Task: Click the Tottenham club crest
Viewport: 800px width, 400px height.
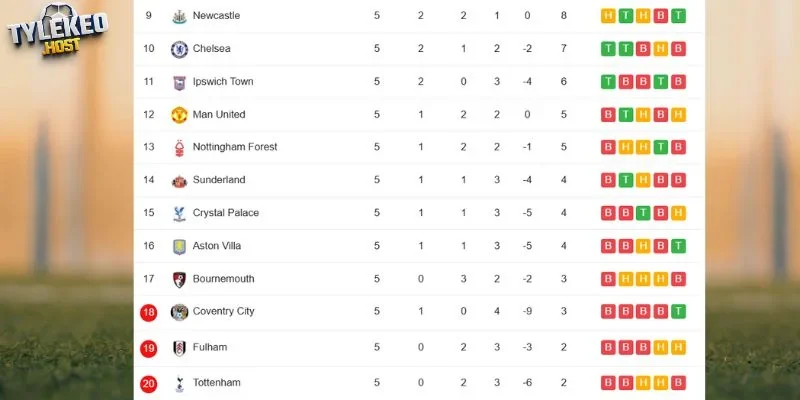Action: click(179, 384)
